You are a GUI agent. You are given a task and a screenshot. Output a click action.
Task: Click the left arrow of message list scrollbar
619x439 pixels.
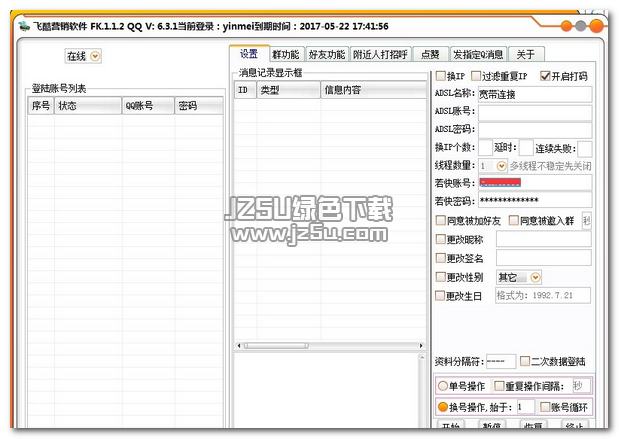click(x=238, y=345)
